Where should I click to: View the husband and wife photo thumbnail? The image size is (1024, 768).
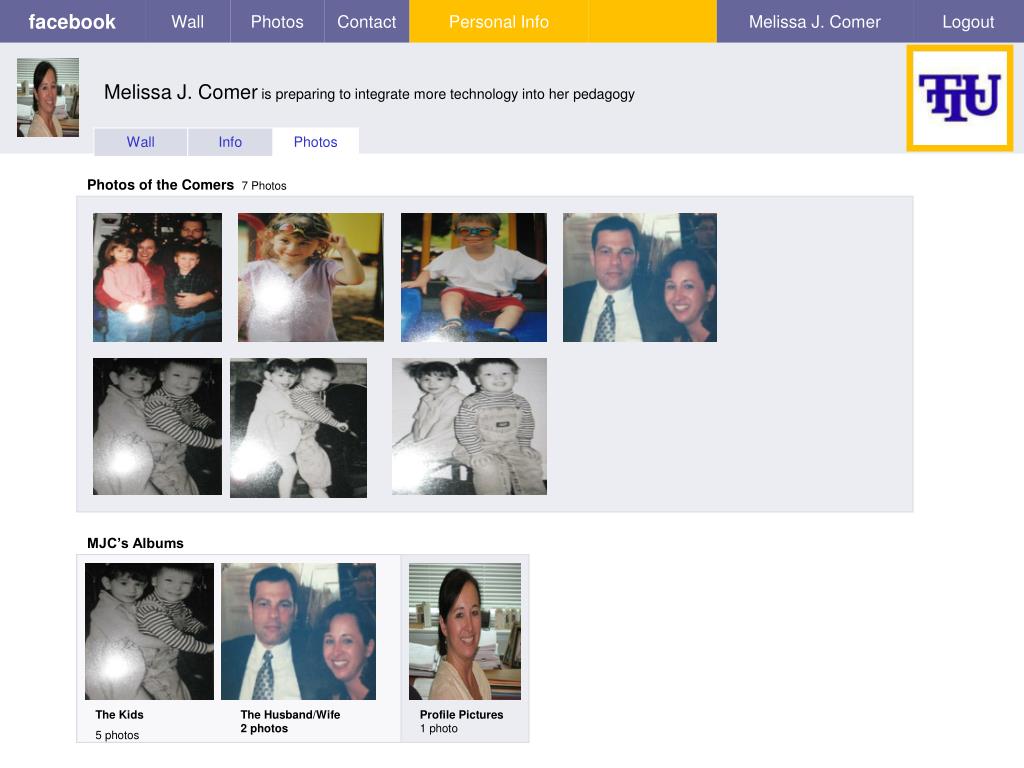(x=640, y=277)
